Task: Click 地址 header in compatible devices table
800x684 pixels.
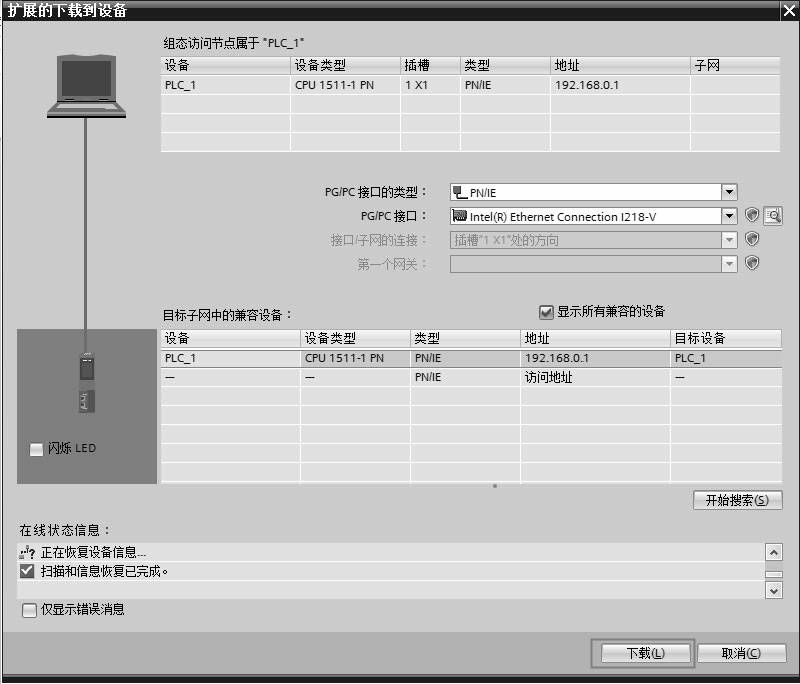Action: [595, 338]
